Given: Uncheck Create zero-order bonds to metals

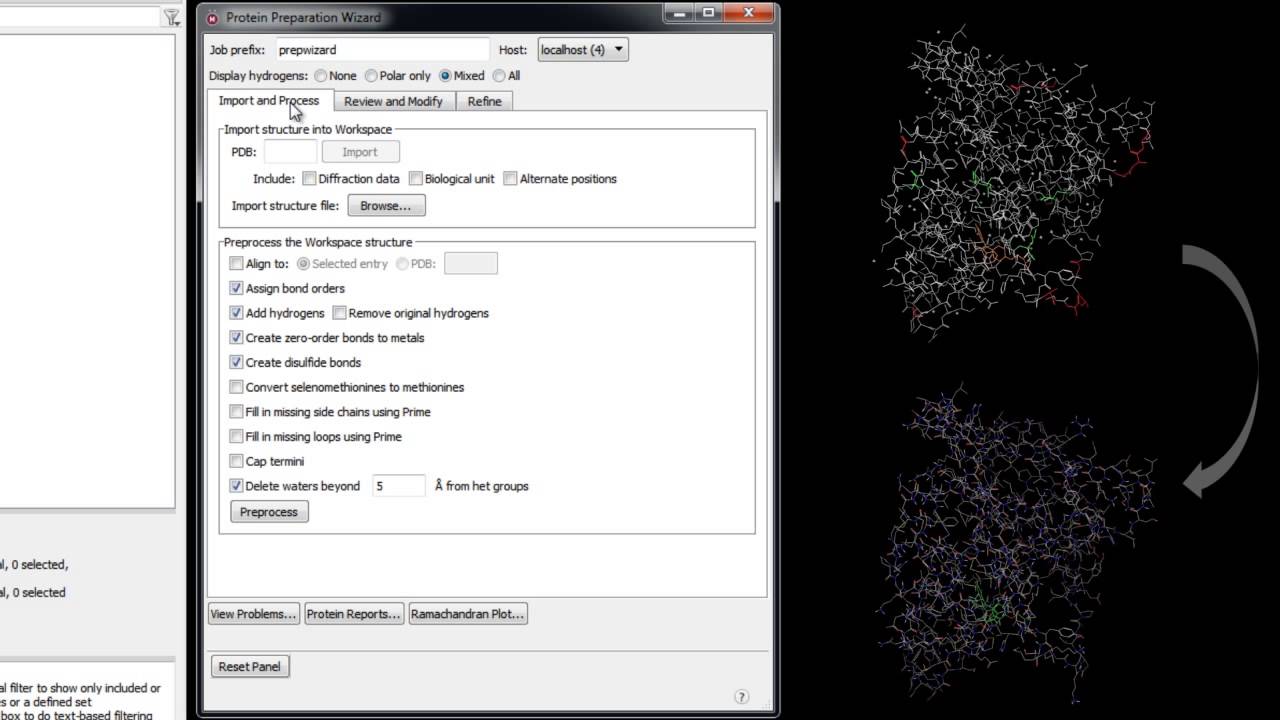Looking at the screenshot, I should (236, 338).
